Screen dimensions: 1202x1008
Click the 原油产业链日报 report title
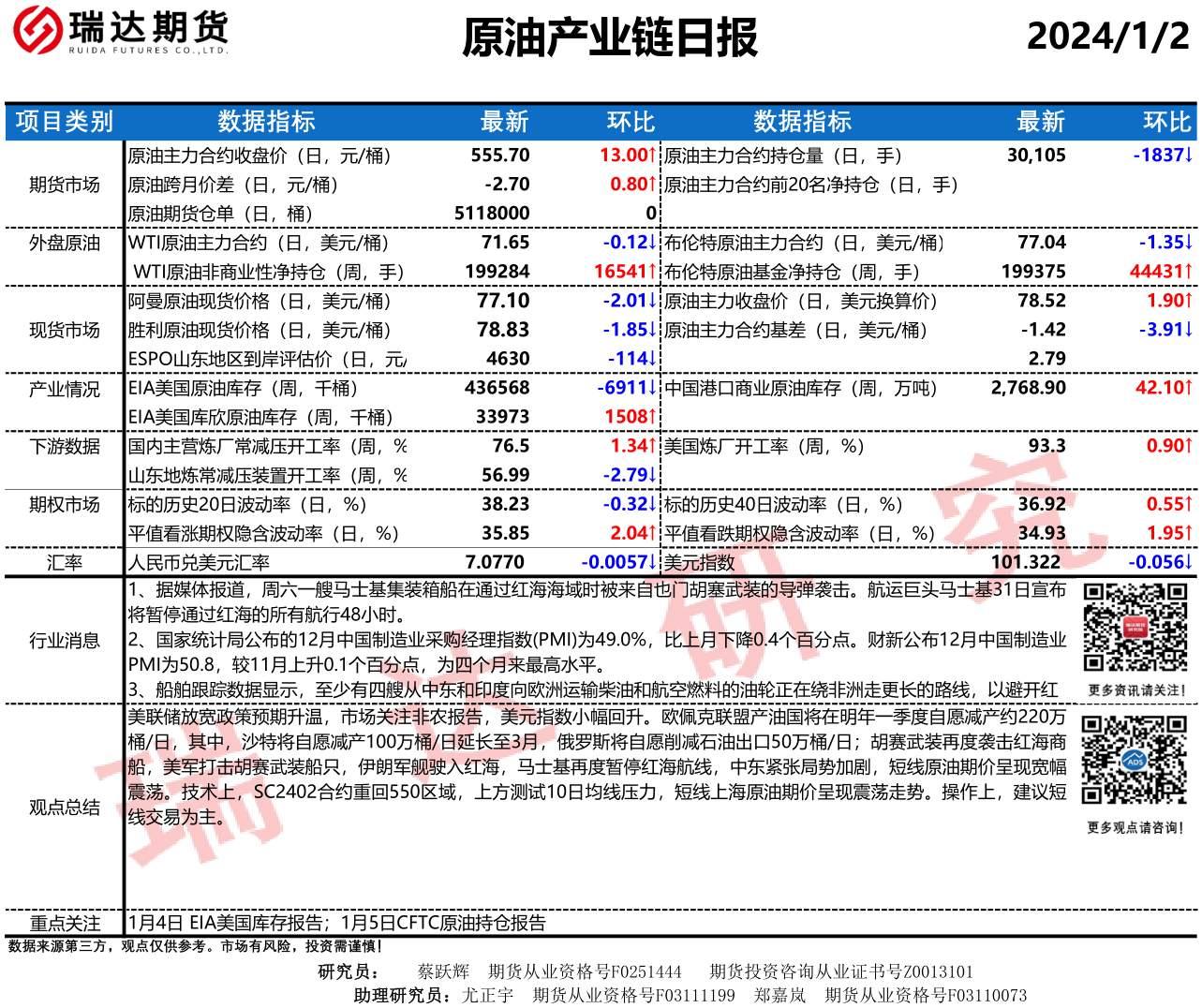(x=609, y=37)
